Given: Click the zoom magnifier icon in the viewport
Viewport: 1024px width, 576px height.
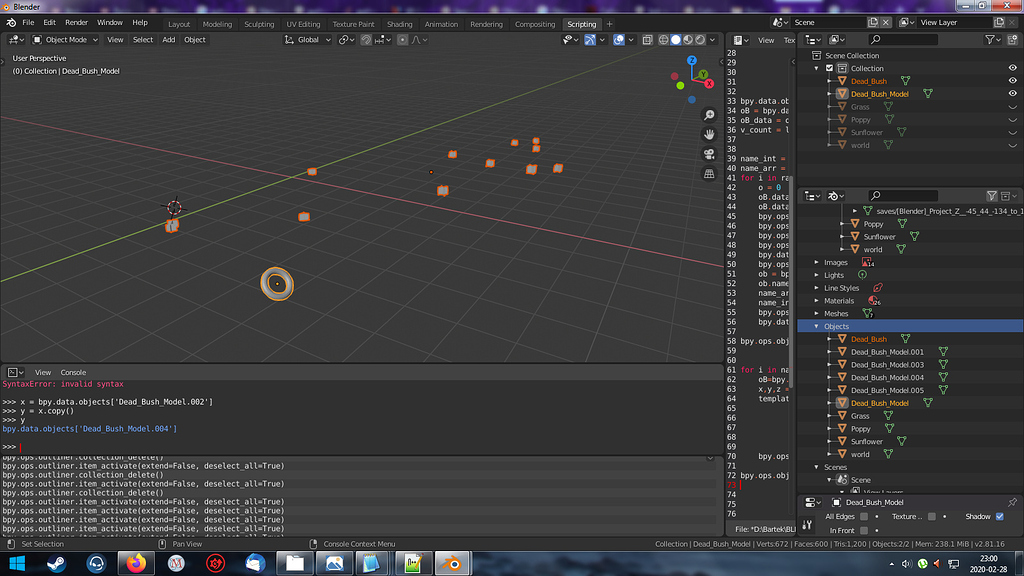Looking at the screenshot, I should [x=709, y=115].
